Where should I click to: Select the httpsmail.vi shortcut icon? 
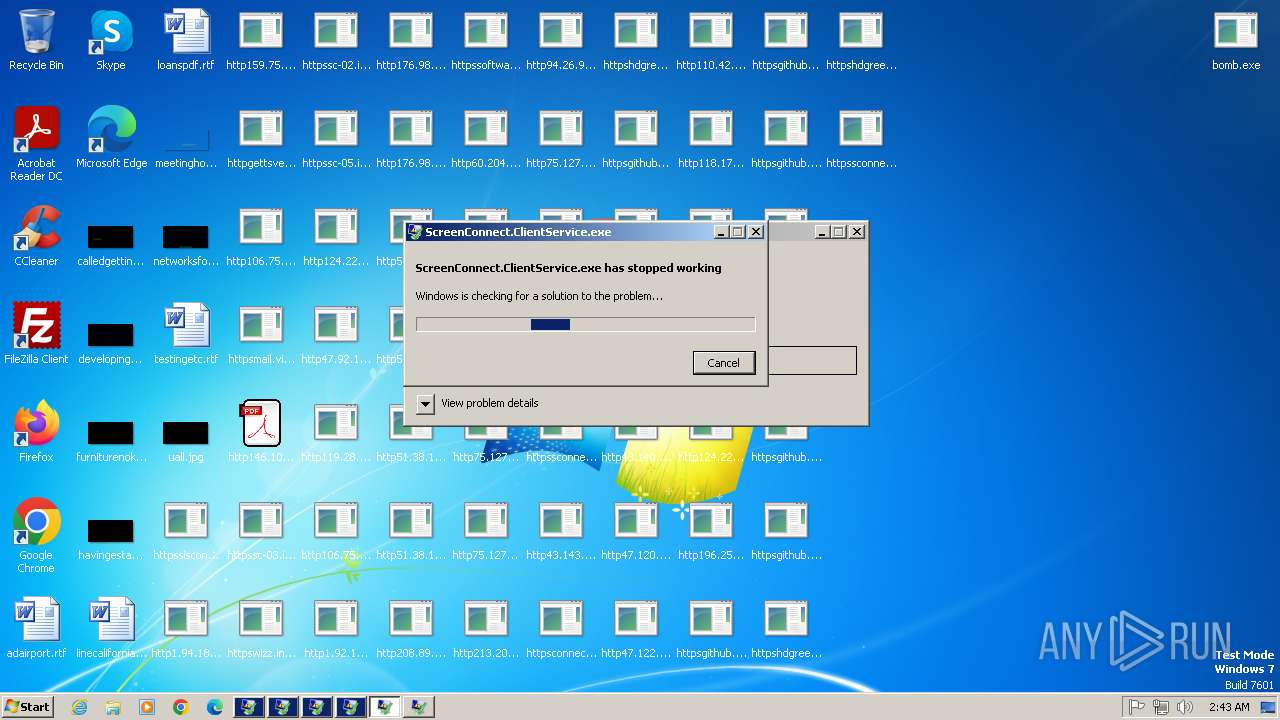[x=261, y=334]
